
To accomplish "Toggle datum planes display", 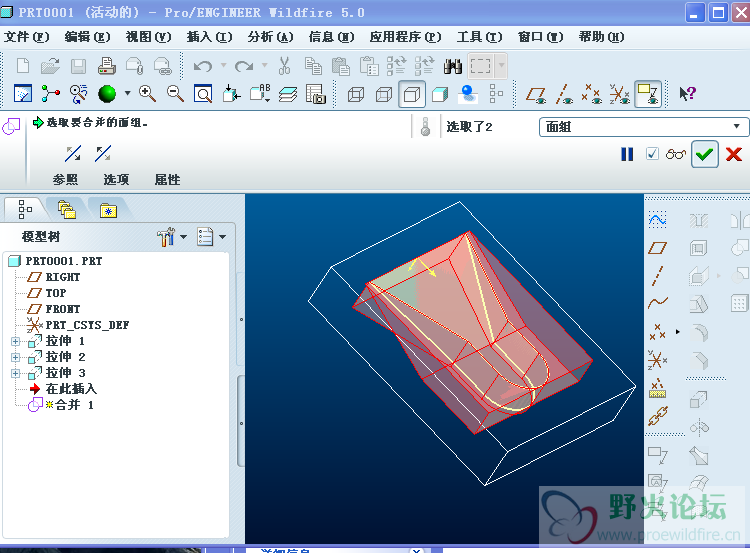I will tap(536, 94).
